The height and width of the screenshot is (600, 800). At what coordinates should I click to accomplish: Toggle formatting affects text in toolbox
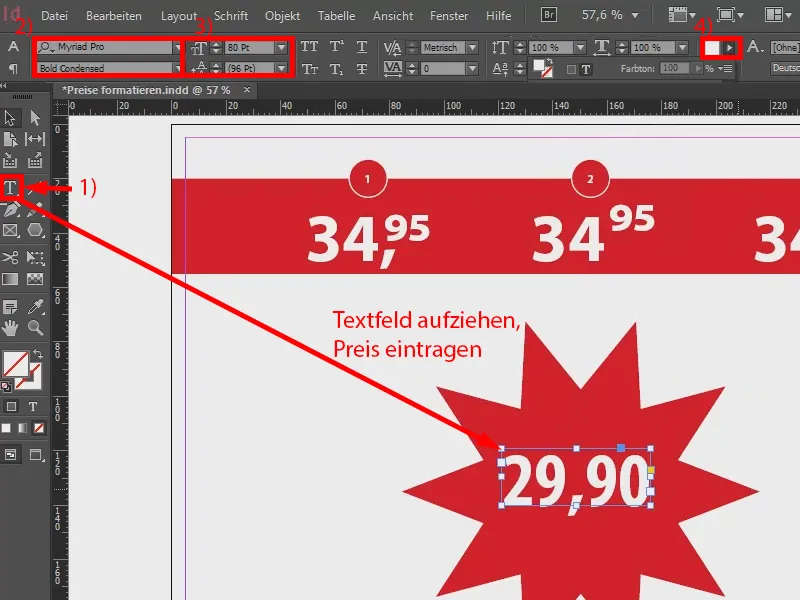pyautogui.click(x=33, y=407)
